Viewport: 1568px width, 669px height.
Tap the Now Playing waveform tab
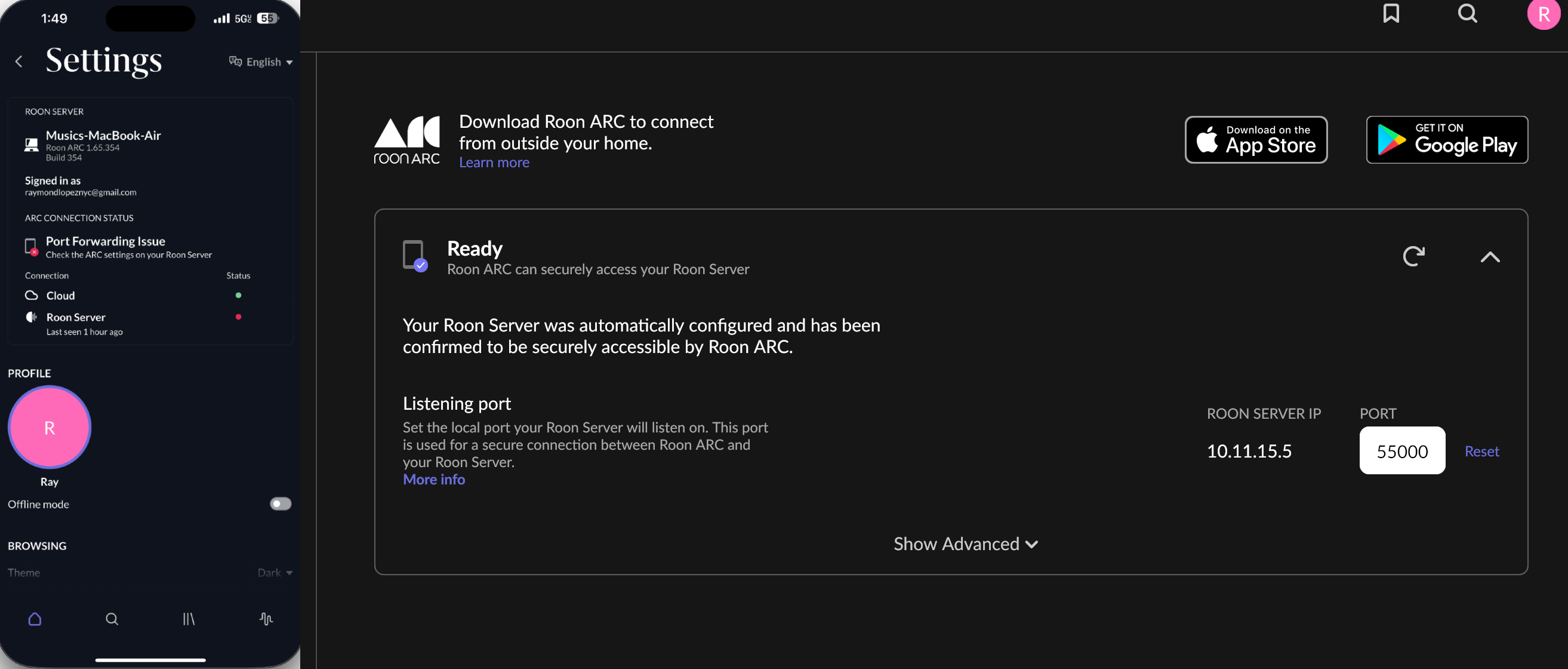point(266,618)
